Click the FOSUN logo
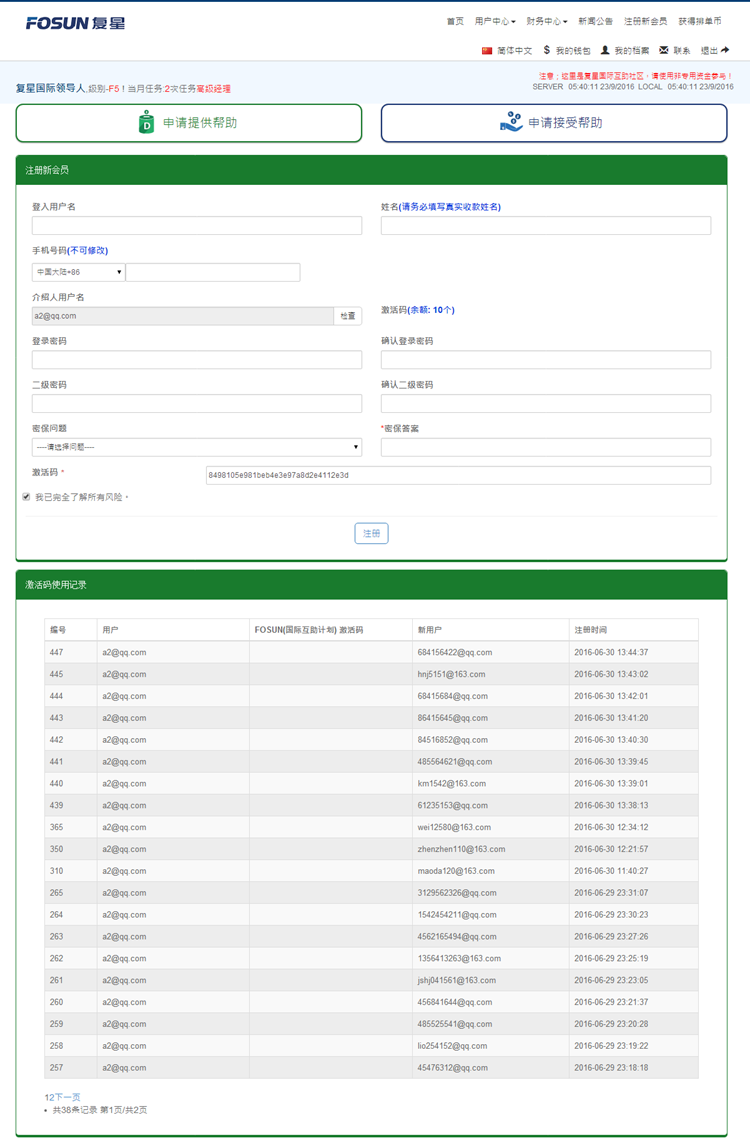Image resolution: width=750 pixels, height=1143 pixels. 75,23
